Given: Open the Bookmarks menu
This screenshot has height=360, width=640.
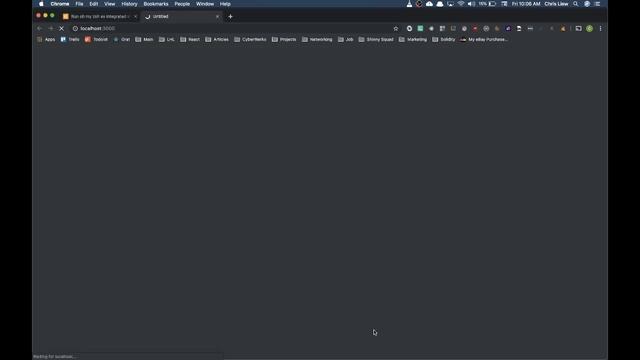Looking at the screenshot, I should [x=156, y=4].
